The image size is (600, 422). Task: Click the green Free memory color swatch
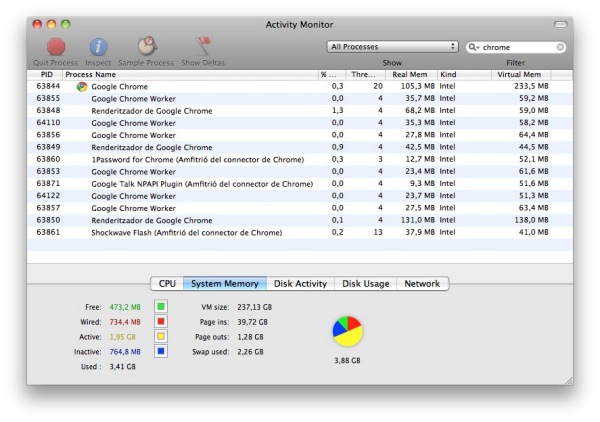[161, 306]
